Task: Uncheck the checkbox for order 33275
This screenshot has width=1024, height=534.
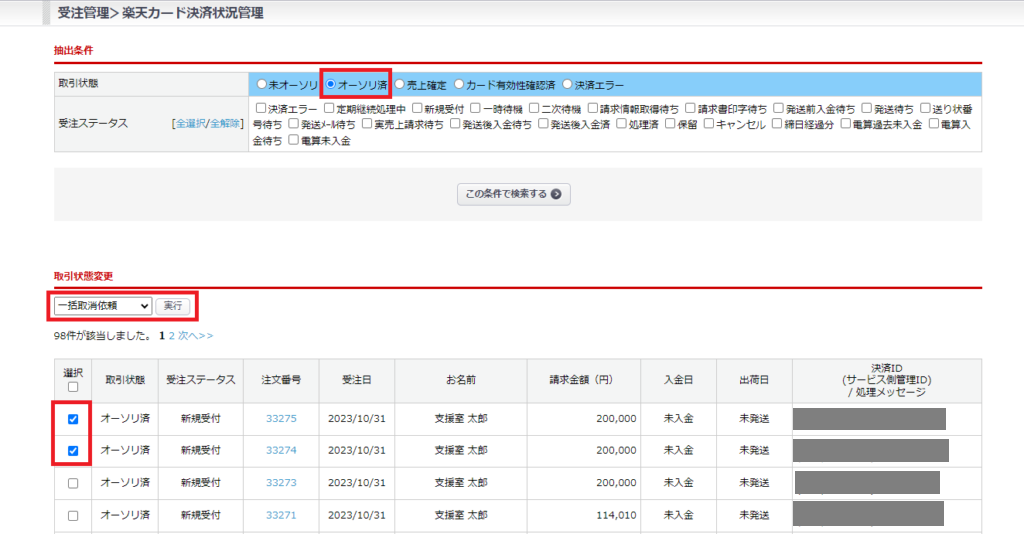Action: pos(73,419)
